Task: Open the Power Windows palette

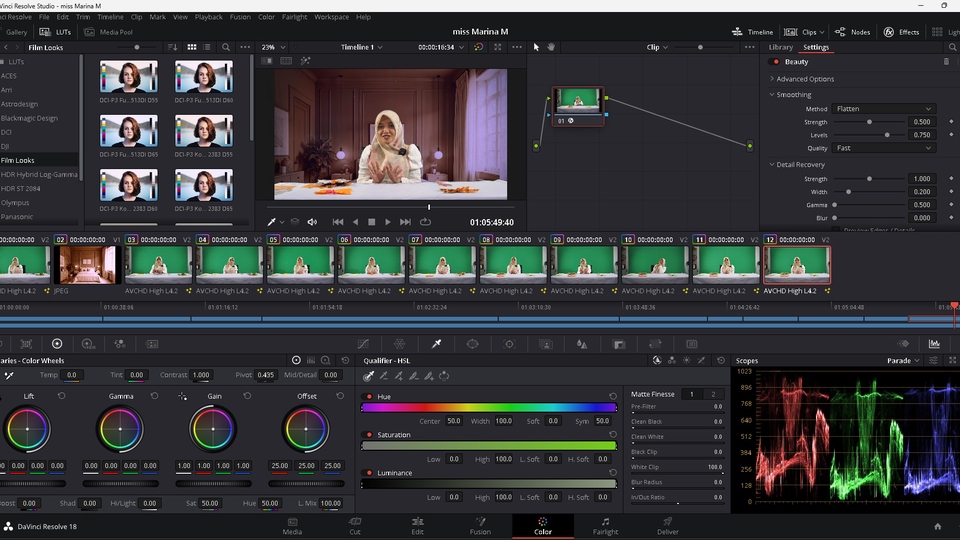Action: (473, 344)
